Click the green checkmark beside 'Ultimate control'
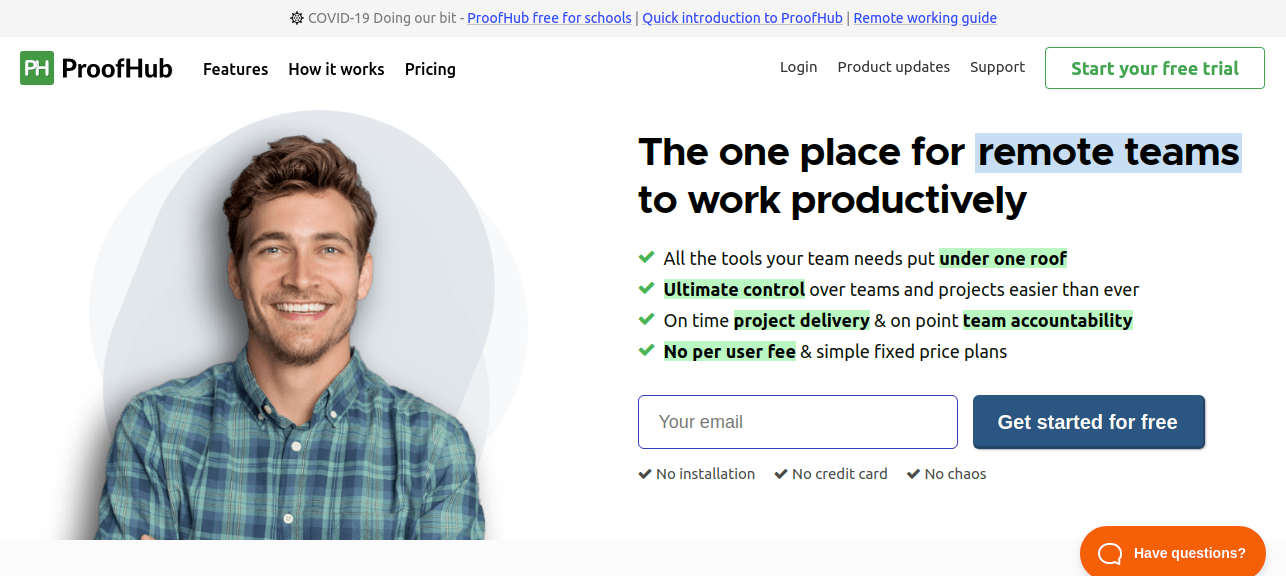1286x576 pixels. (x=646, y=289)
